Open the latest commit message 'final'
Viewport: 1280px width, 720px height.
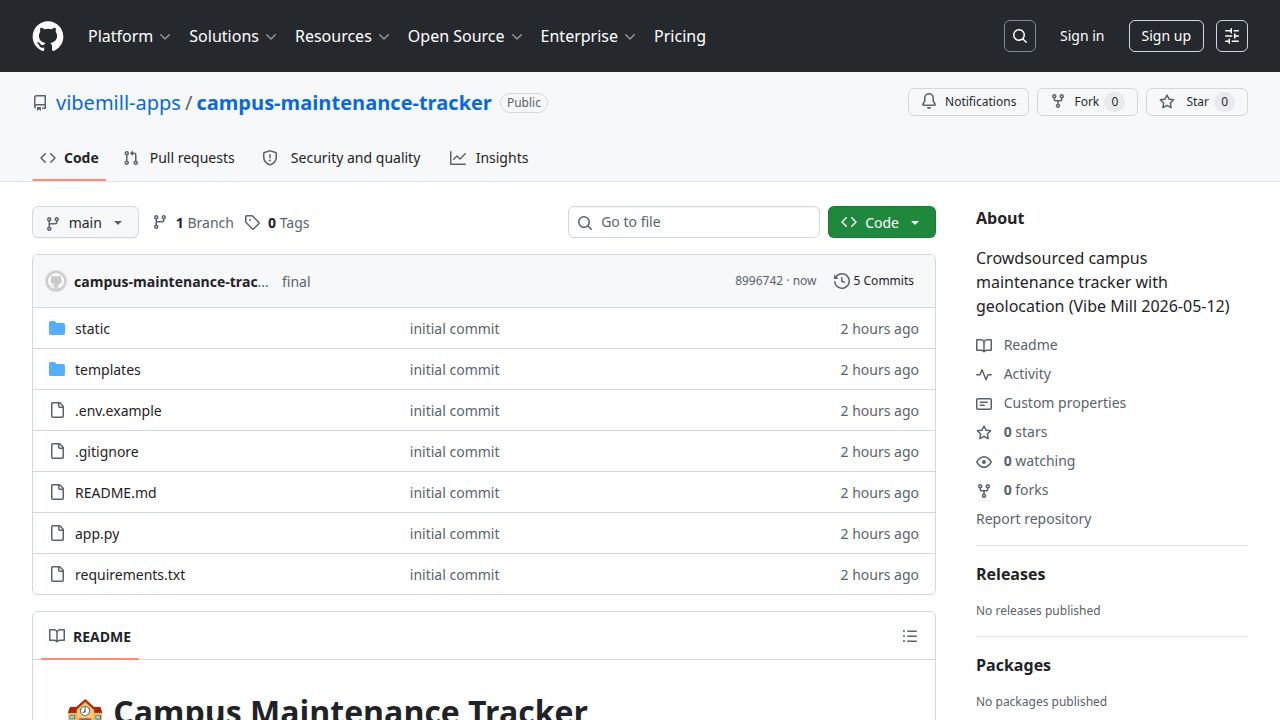[x=296, y=282]
